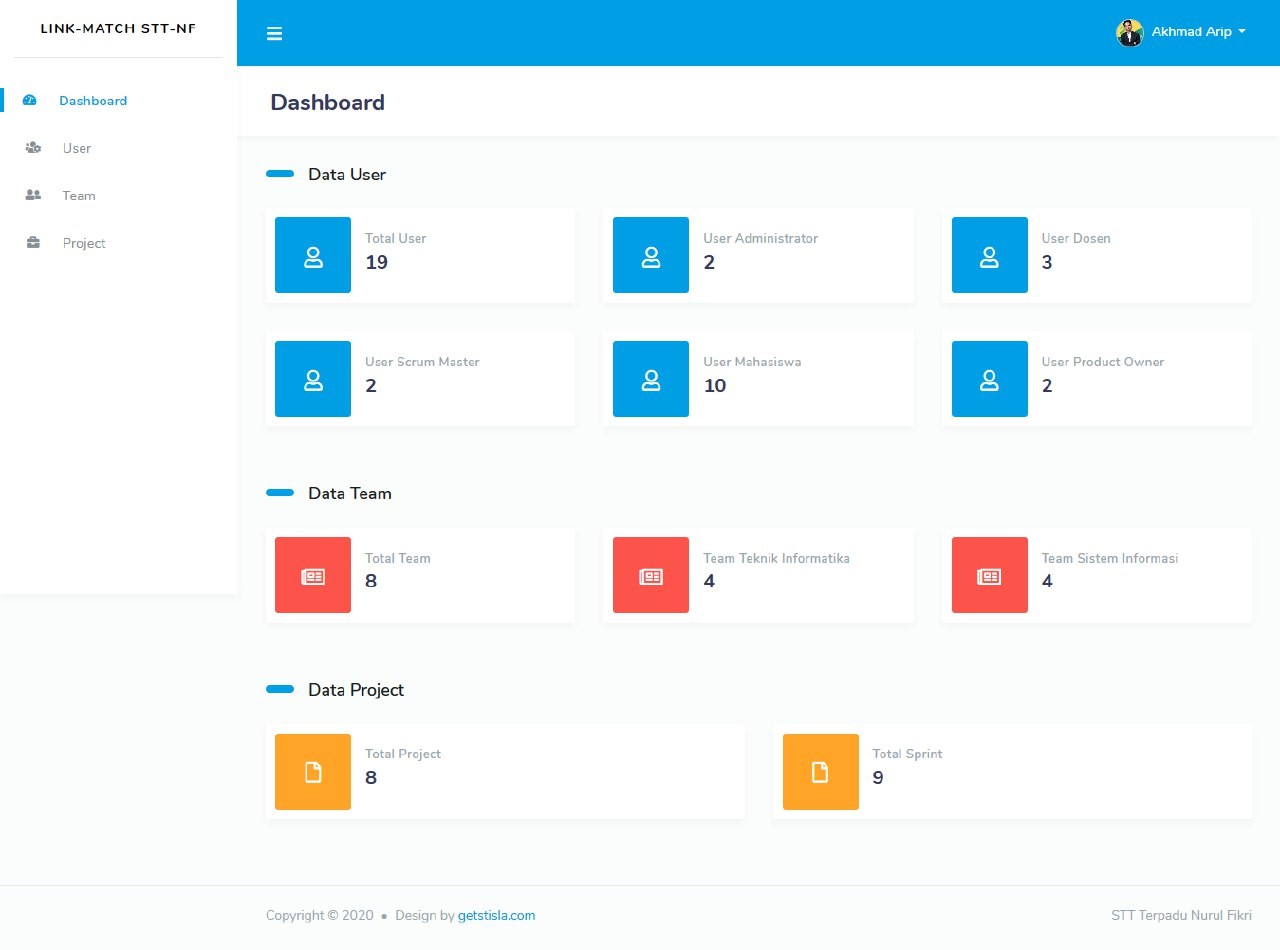This screenshot has height=950, width=1280.
Task: Click the User Administrator card icon
Action: (x=651, y=255)
